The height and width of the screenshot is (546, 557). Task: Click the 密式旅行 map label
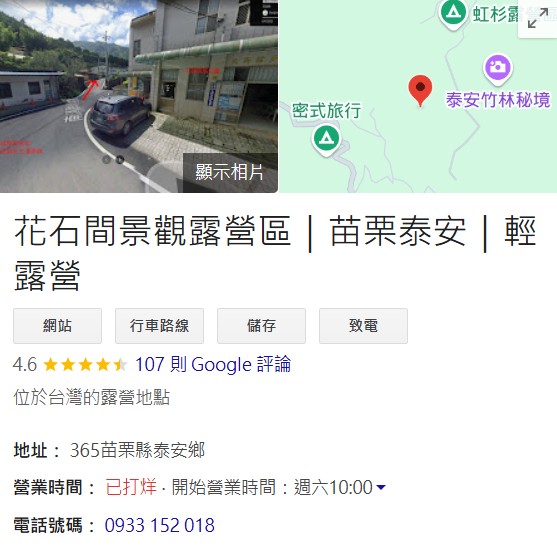click(326, 110)
